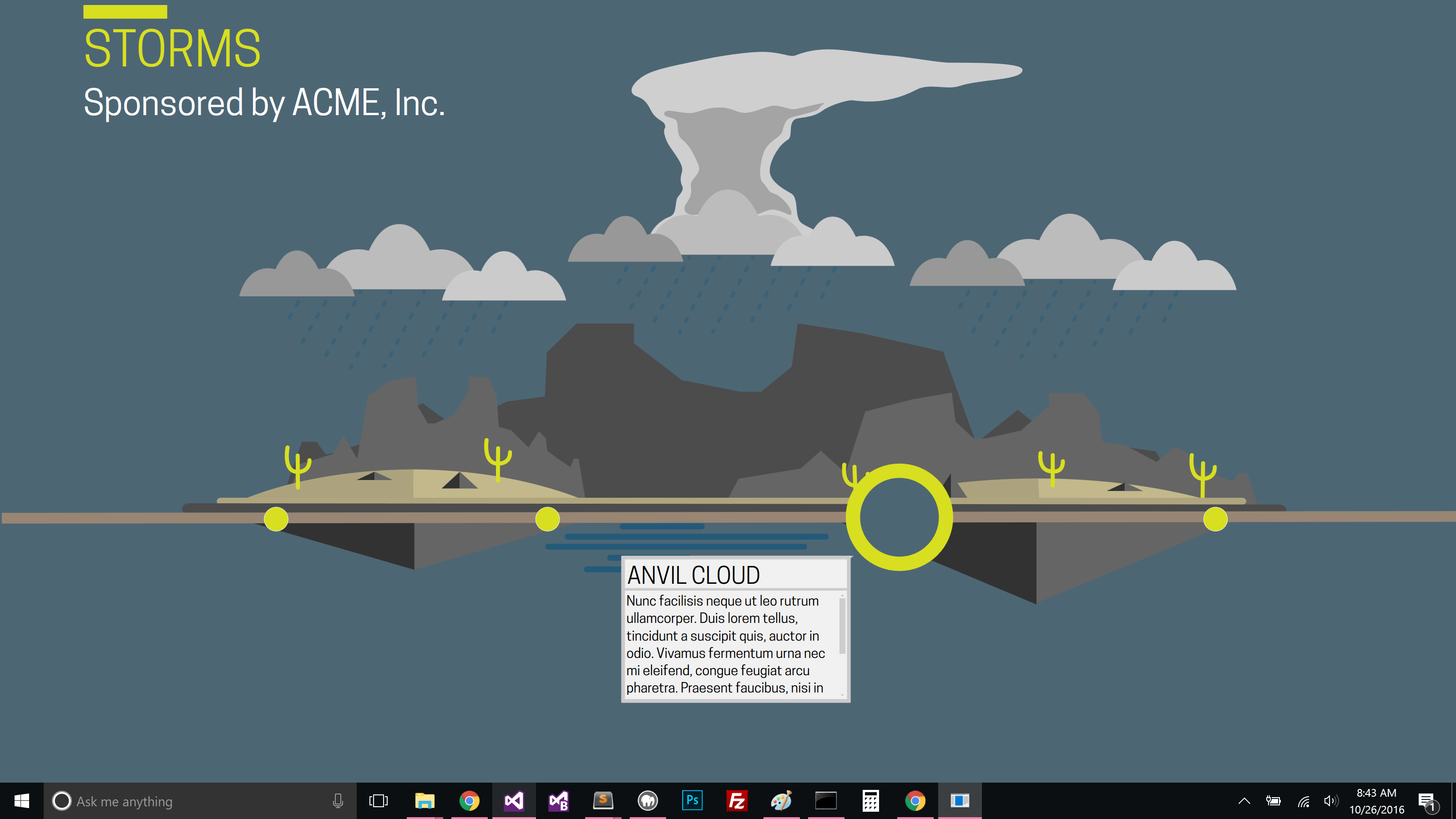Show hidden system tray icons
This screenshot has width=1456, height=819.
tap(1244, 800)
